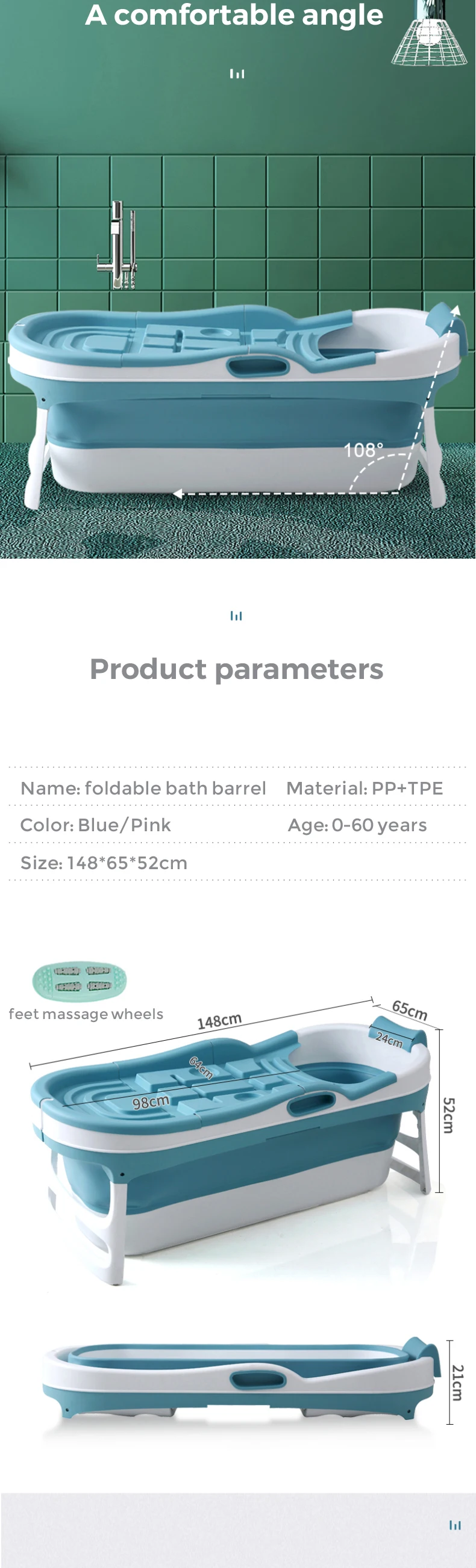Click the feet massage wheels picture
The image size is (476, 1568).
pos(79,979)
